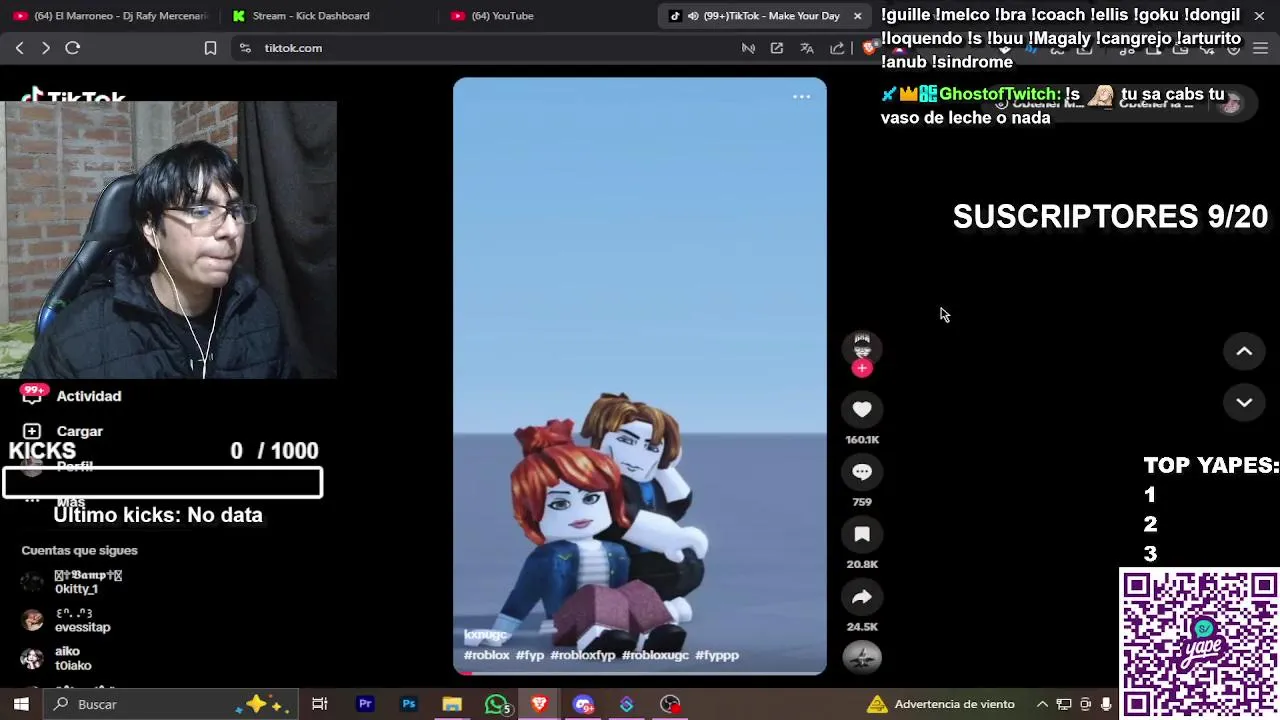
Task: Switch to Stream - Kick Dashboard tab
Action: tap(310, 16)
